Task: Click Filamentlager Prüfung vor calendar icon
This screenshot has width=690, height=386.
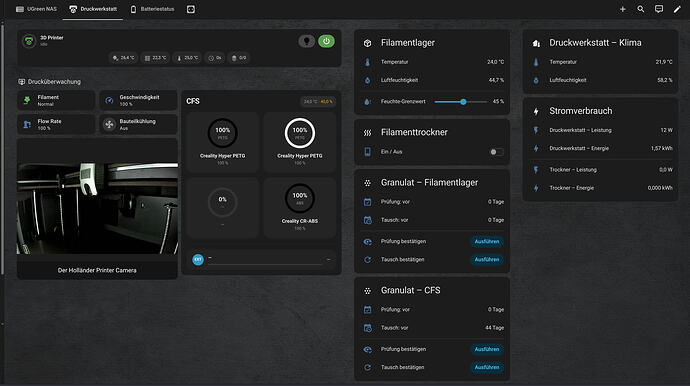Action: pos(367,202)
